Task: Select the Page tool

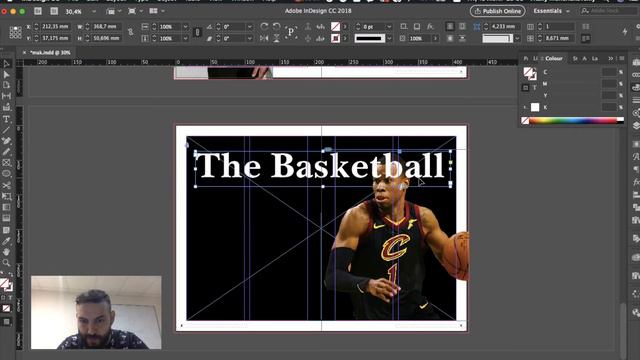Action: (6, 85)
